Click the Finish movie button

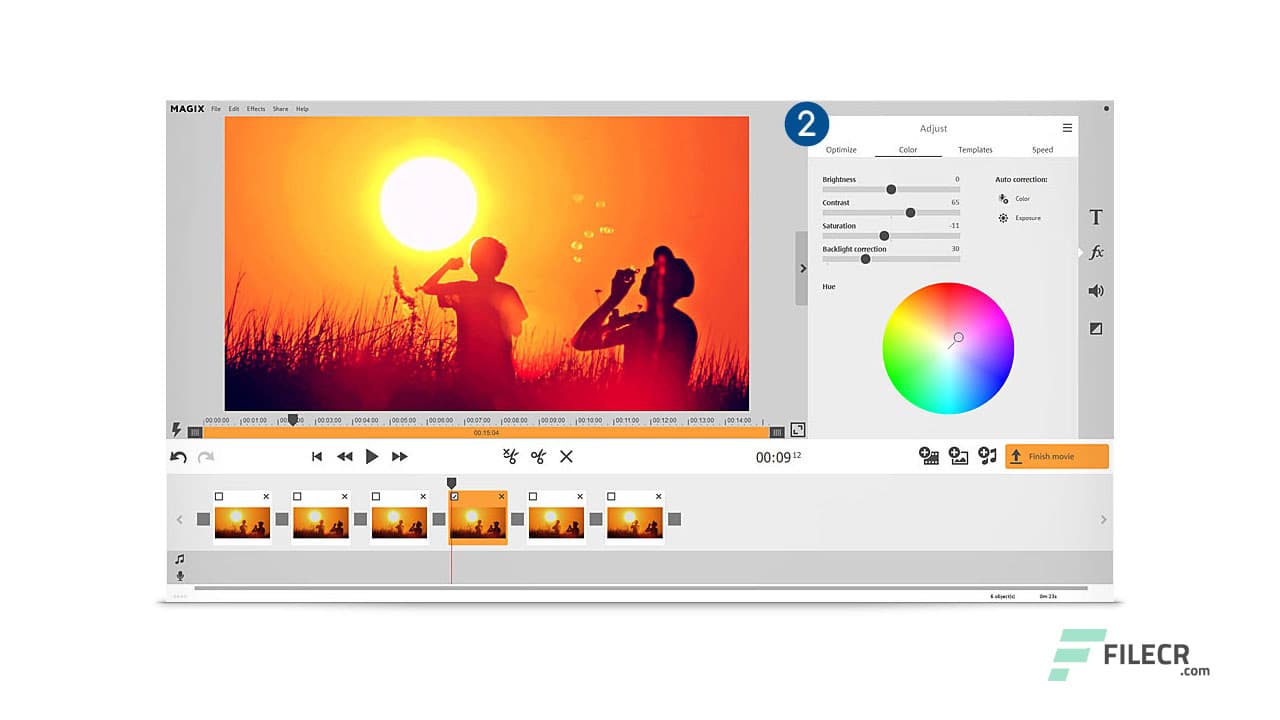pyautogui.click(x=1056, y=456)
